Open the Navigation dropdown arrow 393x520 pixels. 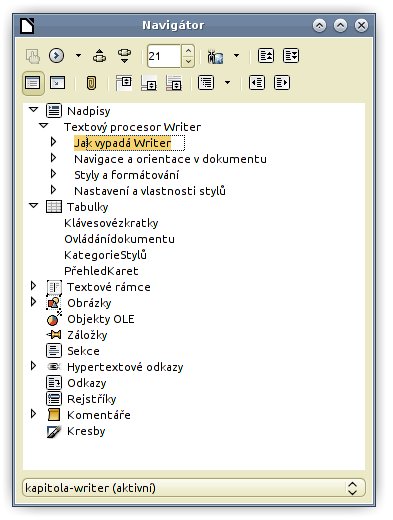pyautogui.click(x=78, y=55)
